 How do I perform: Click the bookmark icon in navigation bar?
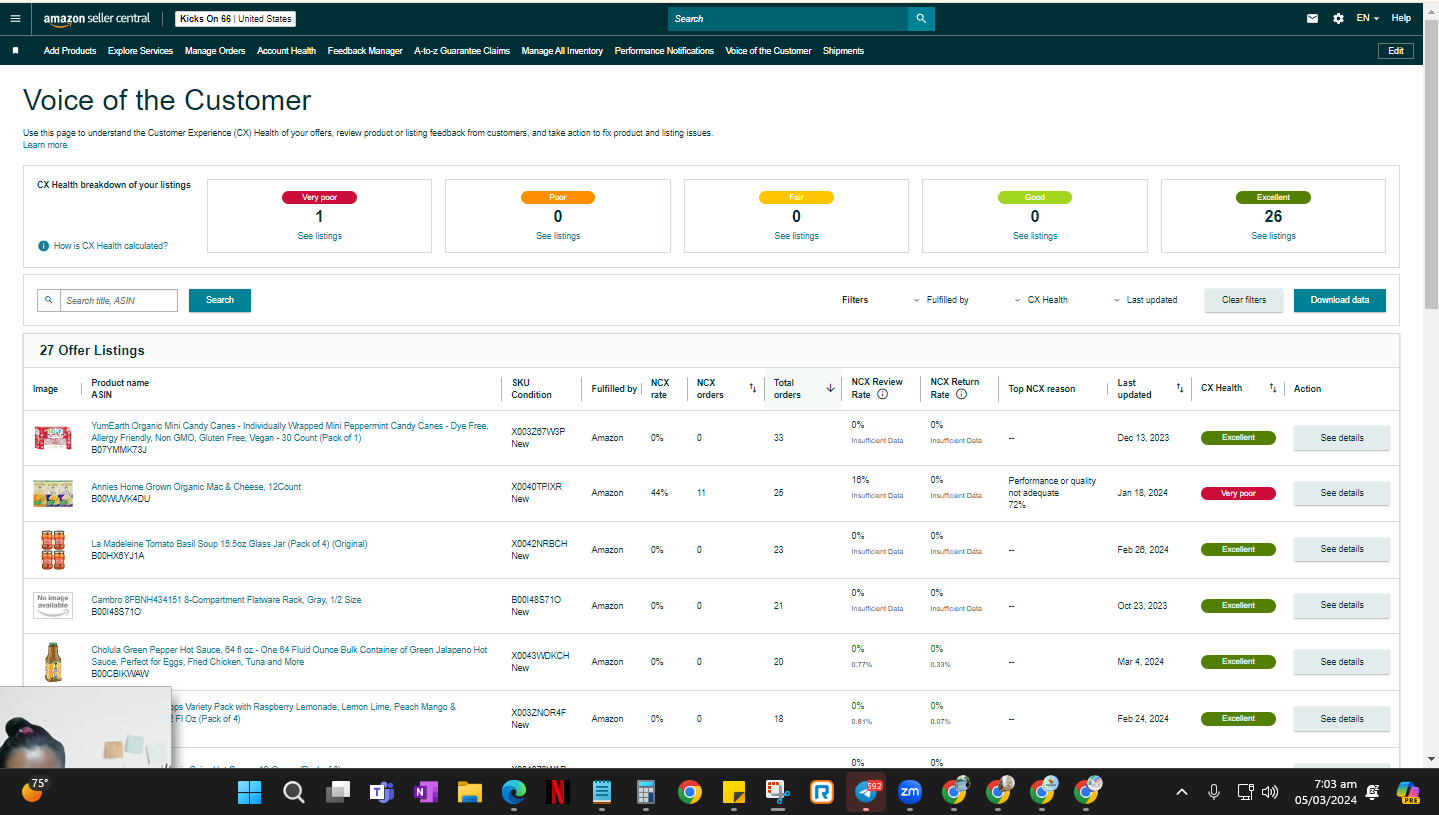coord(15,50)
